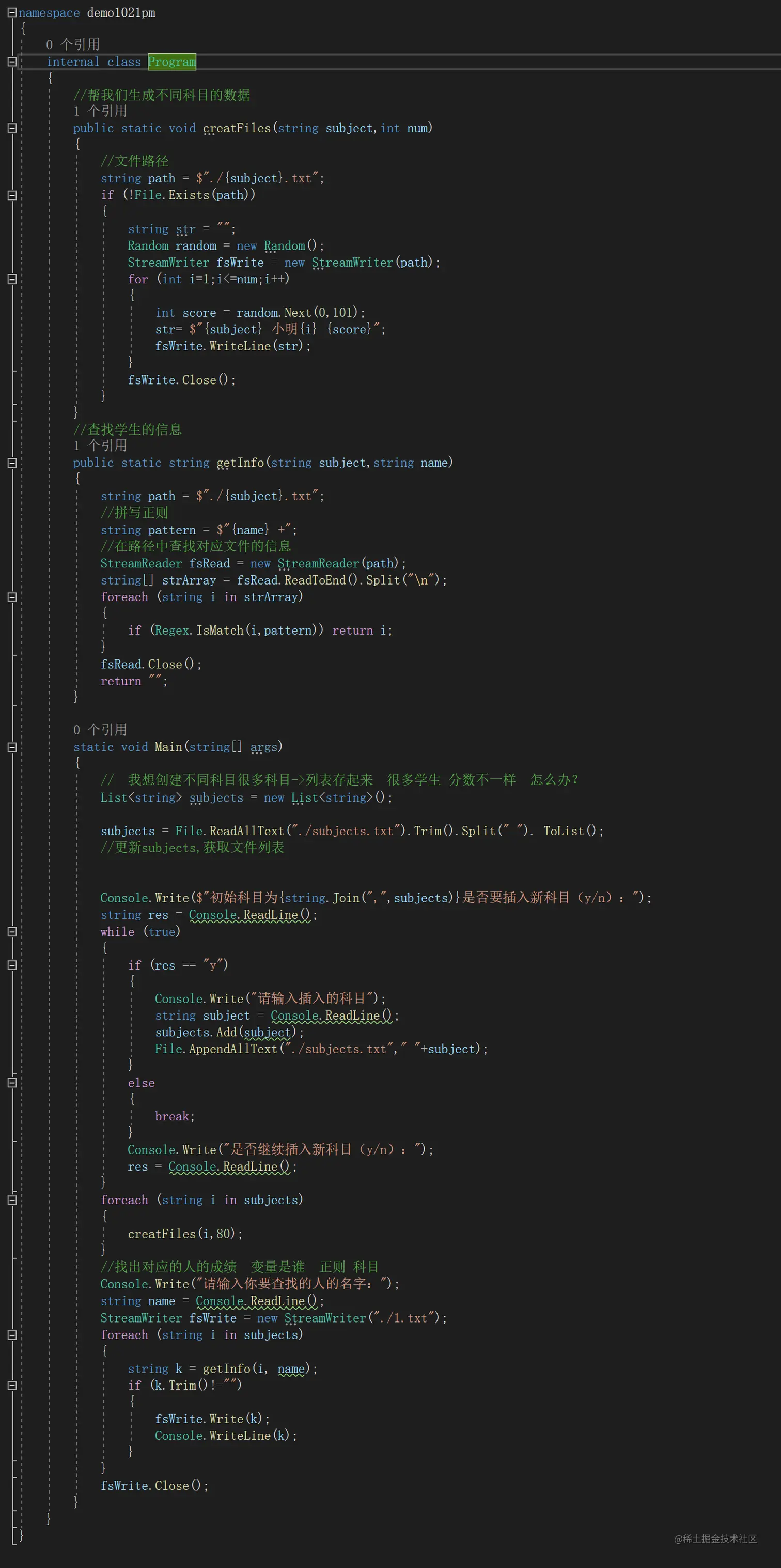
Task: Click the fsRead.ReadToEnd() call
Action: click(x=297, y=580)
